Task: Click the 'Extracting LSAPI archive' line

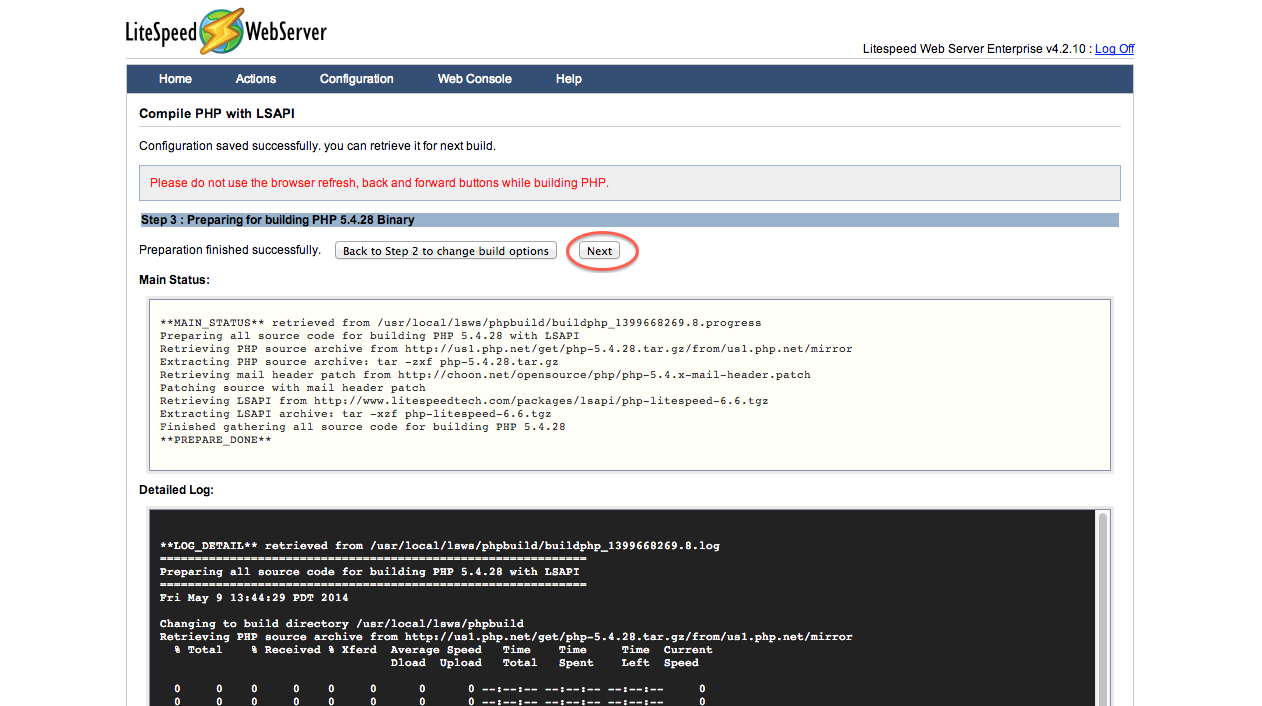Action: pyautogui.click(x=355, y=414)
